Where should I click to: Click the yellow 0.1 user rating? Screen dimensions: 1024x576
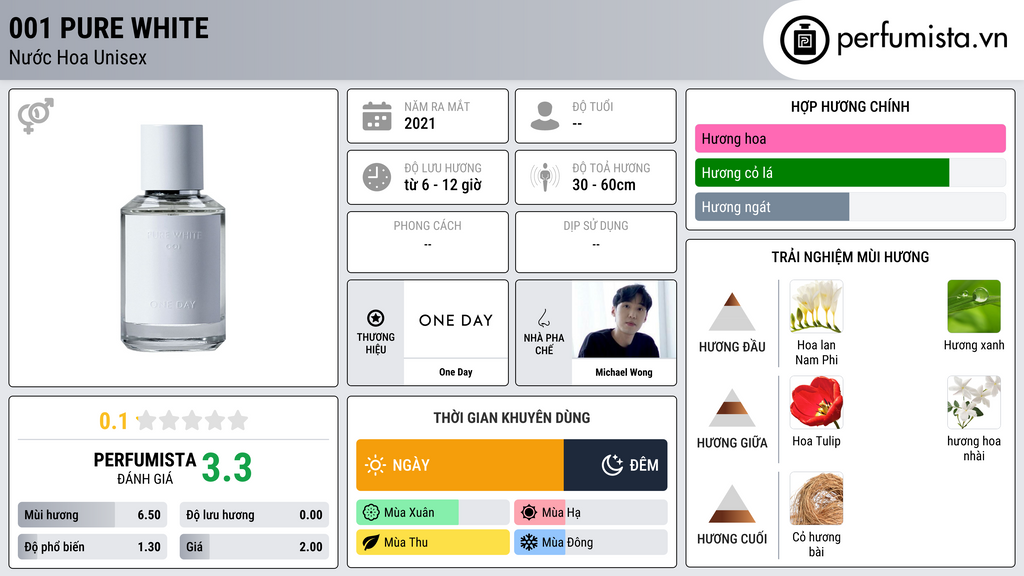114,421
